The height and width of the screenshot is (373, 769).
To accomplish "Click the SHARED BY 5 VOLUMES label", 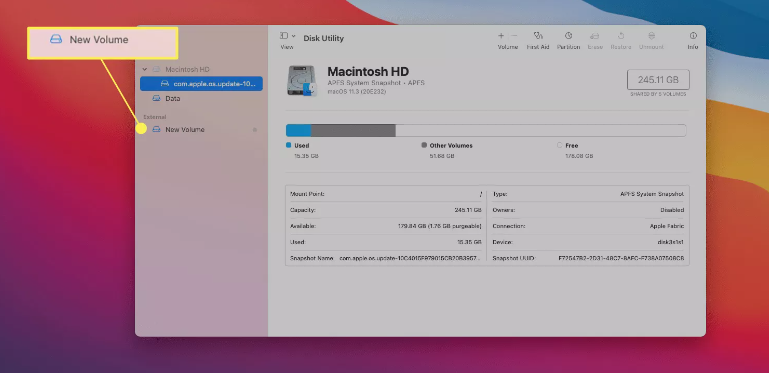I will [x=658, y=94].
